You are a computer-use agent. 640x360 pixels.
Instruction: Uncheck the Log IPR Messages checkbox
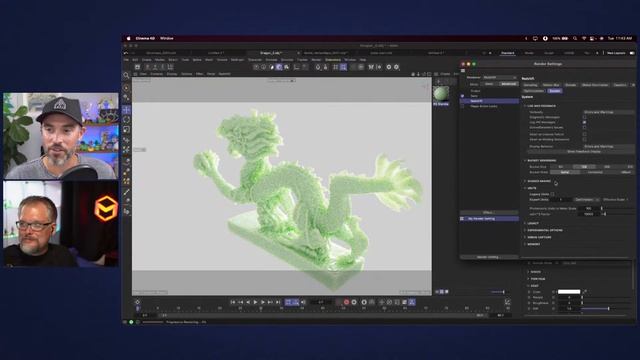584,122
